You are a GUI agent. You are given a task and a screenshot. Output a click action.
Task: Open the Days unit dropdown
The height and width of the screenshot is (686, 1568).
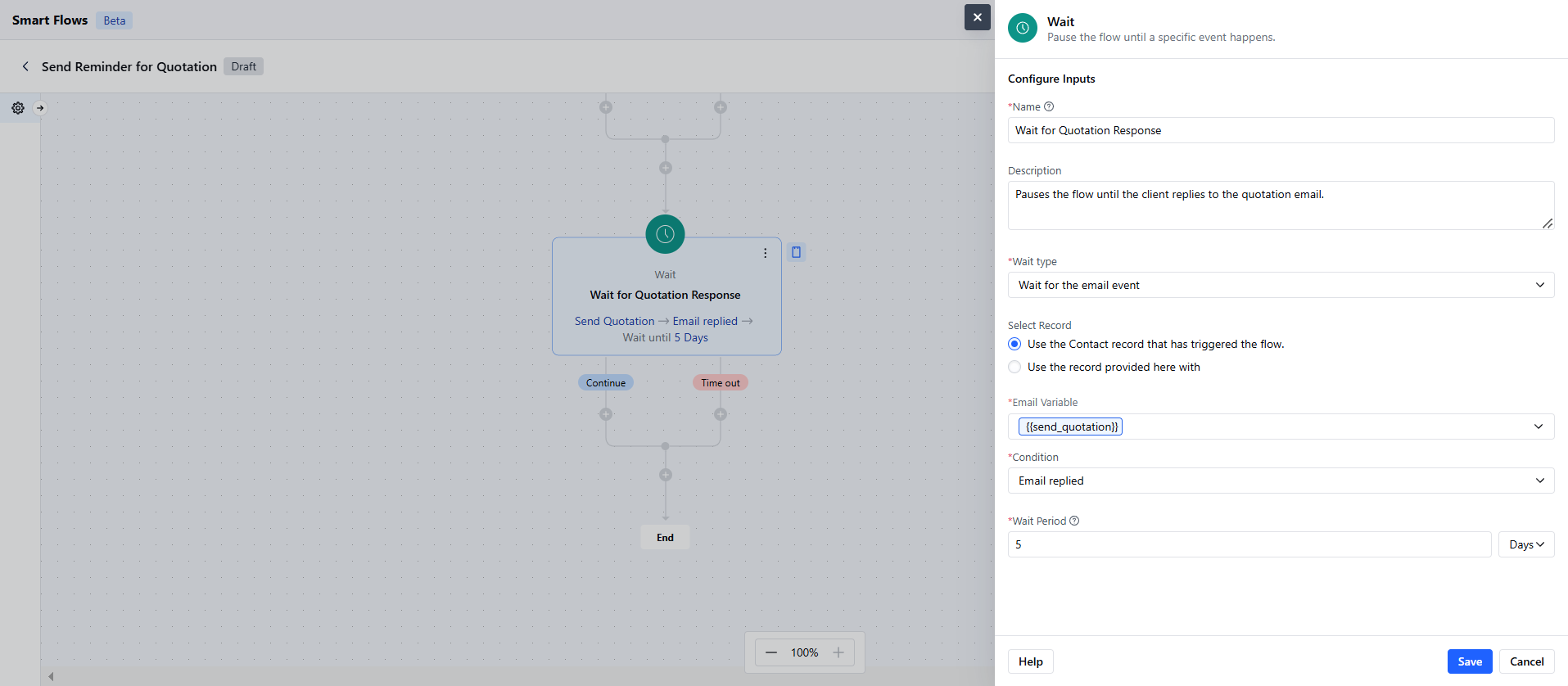[1526, 544]
